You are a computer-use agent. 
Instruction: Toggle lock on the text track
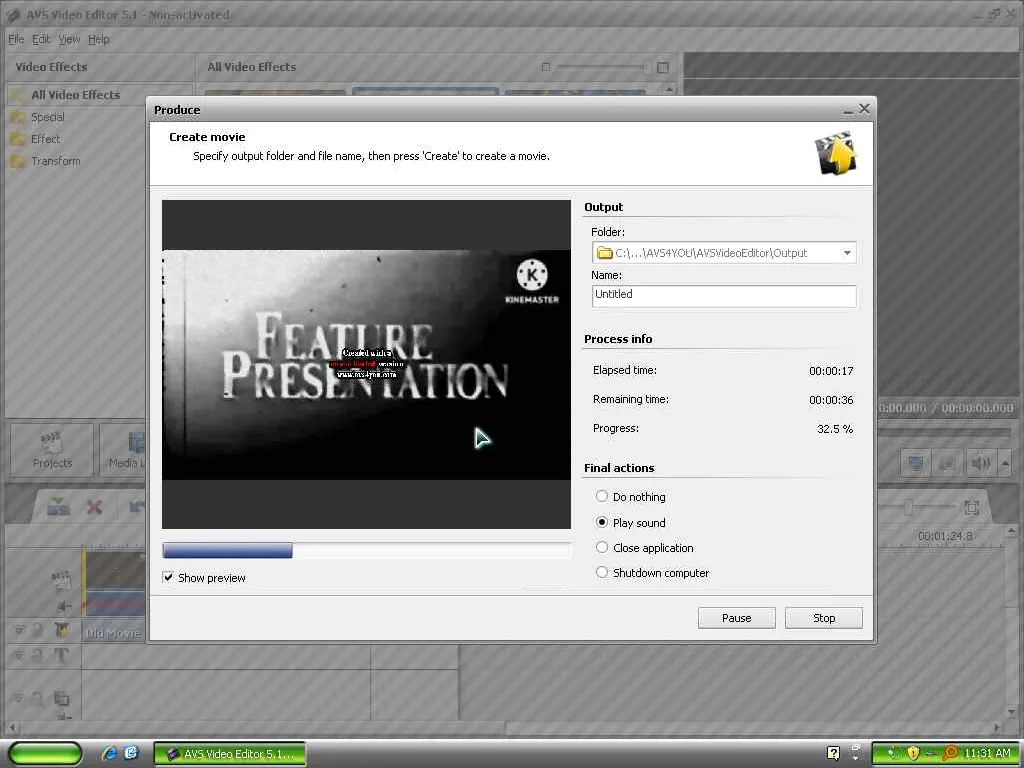(x=37, y=655)
